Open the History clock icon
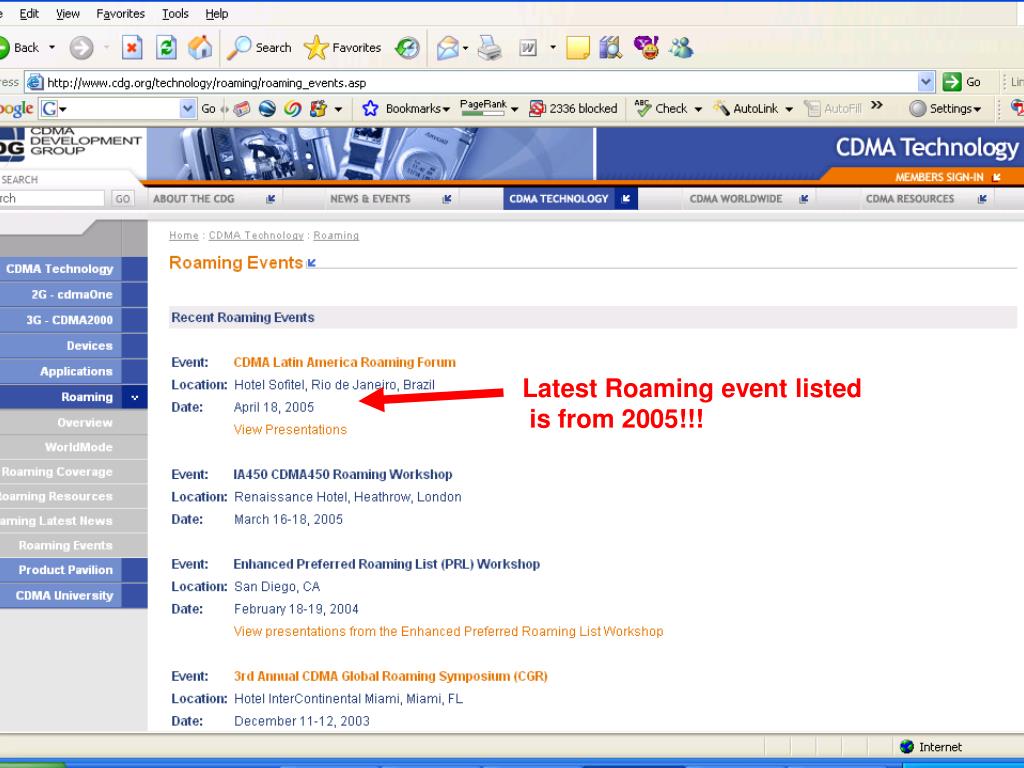This screenshot has width=1024, height=768. [x=407, y=48]
